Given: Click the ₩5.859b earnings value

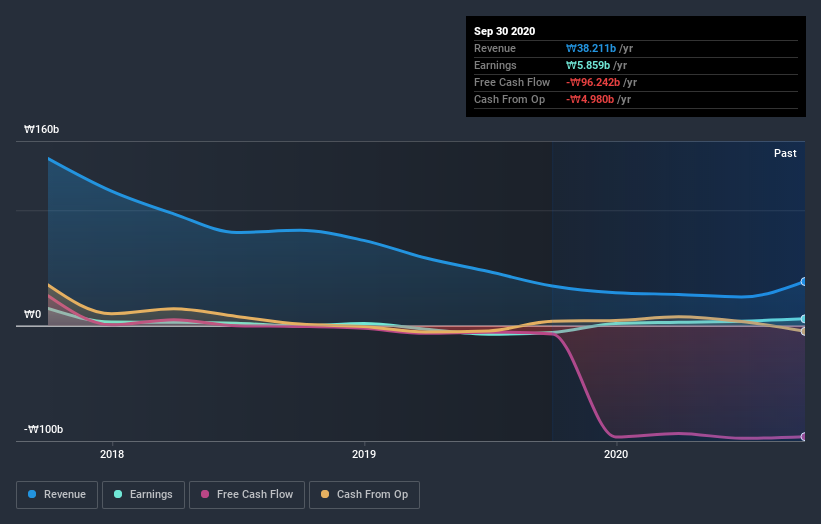Looking at the screenshot, I should coord(587,65).
